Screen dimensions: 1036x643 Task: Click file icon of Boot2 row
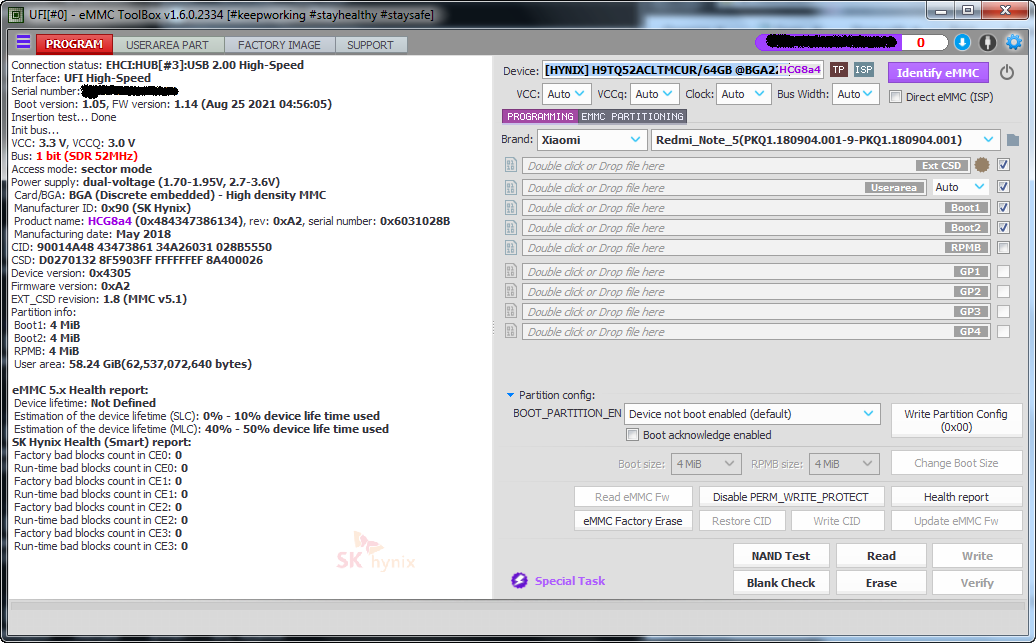coord(511,228)
